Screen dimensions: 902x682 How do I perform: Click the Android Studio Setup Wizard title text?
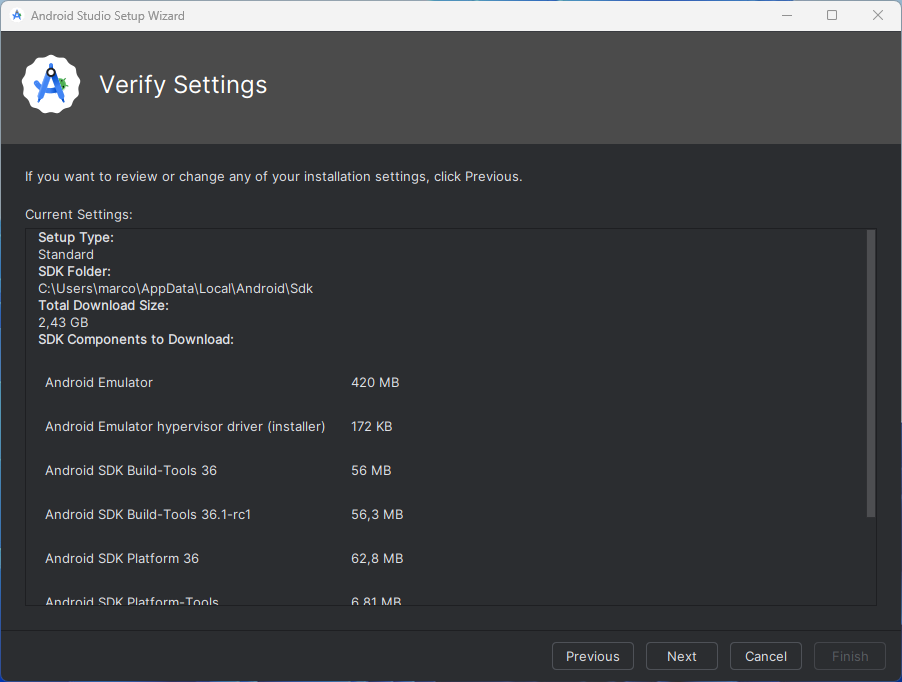click(111, 15)
